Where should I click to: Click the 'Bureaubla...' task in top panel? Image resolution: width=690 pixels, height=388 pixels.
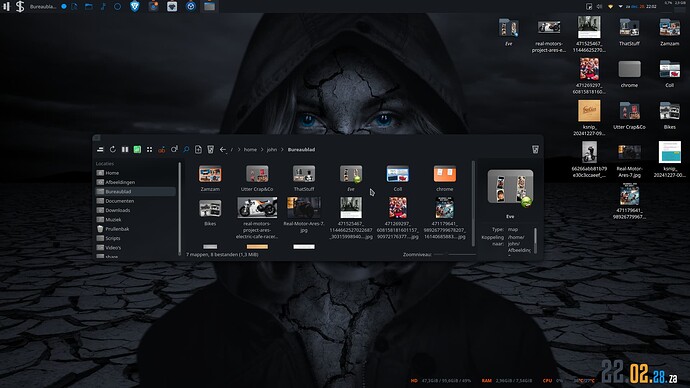coord(43,7)
